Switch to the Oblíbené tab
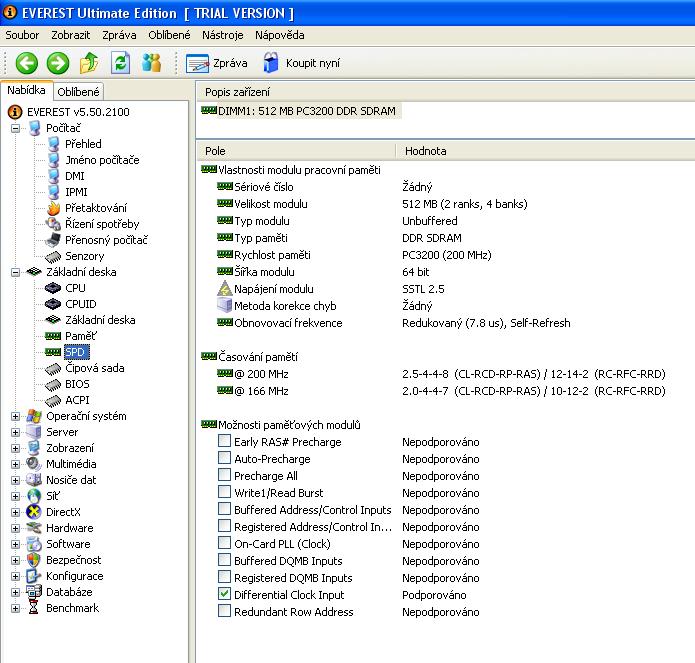 (77, 92)
